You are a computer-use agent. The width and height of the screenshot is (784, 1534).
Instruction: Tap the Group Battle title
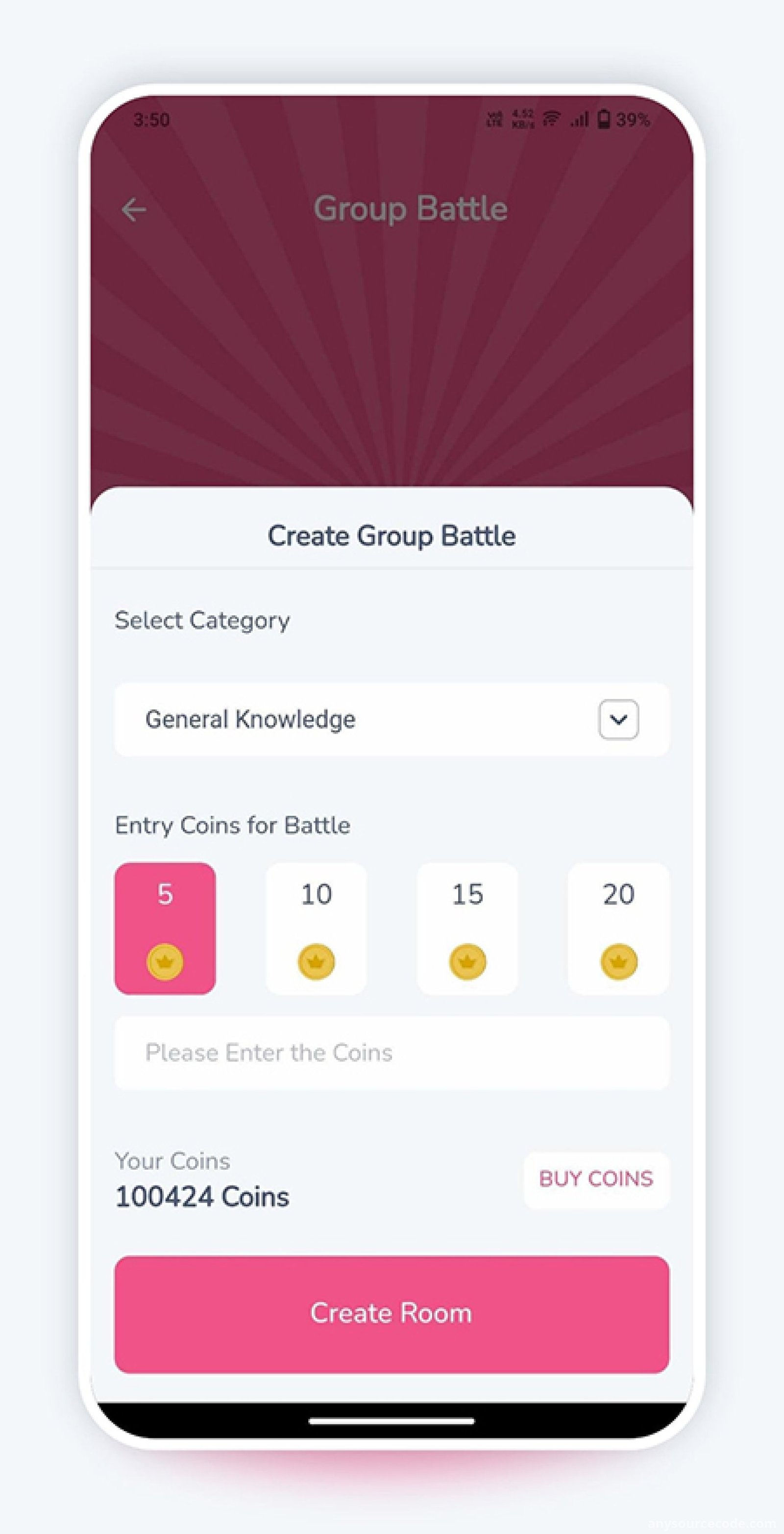point(410,210)
